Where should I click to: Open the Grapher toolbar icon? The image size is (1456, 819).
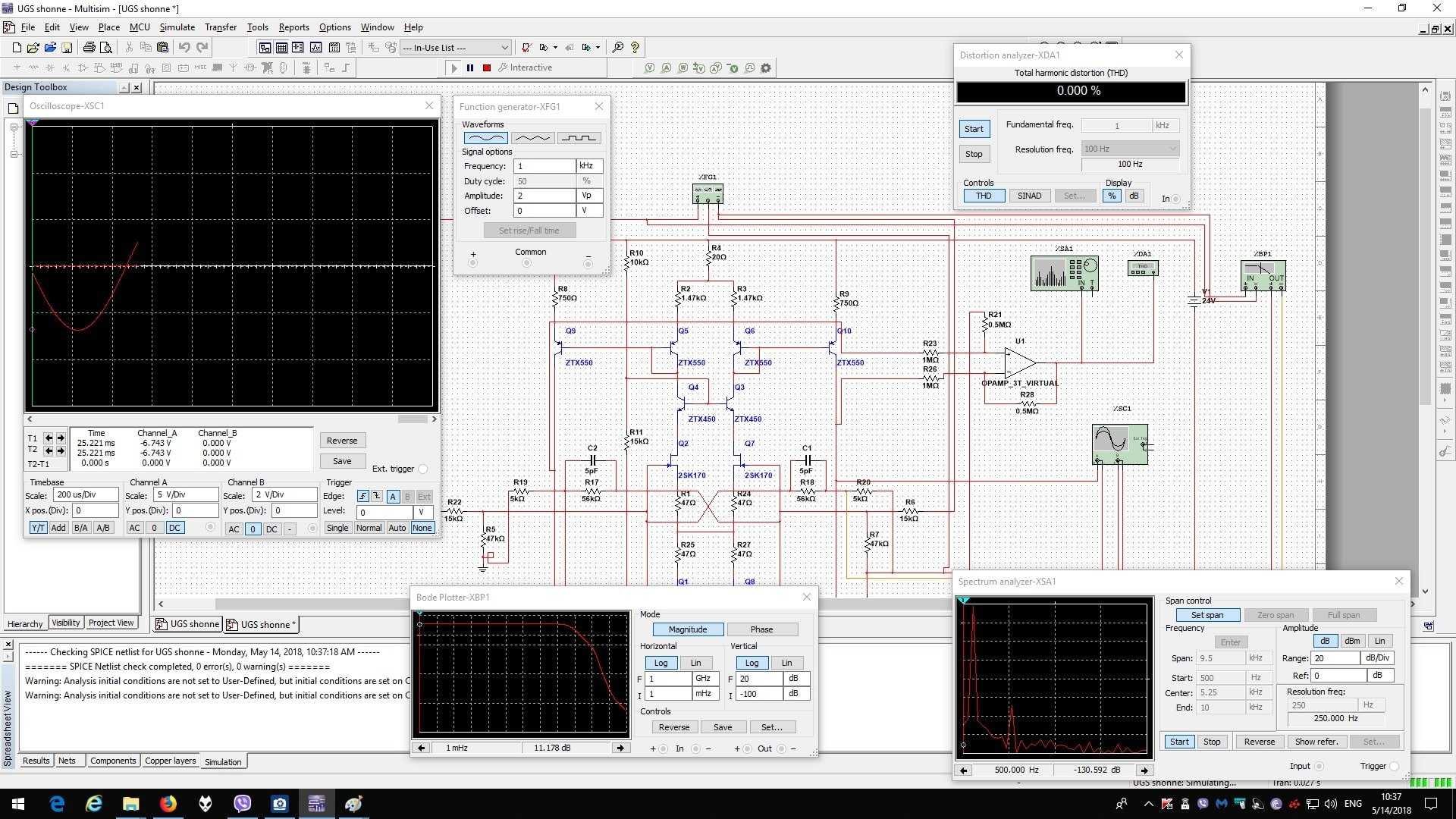coord(315,47)
